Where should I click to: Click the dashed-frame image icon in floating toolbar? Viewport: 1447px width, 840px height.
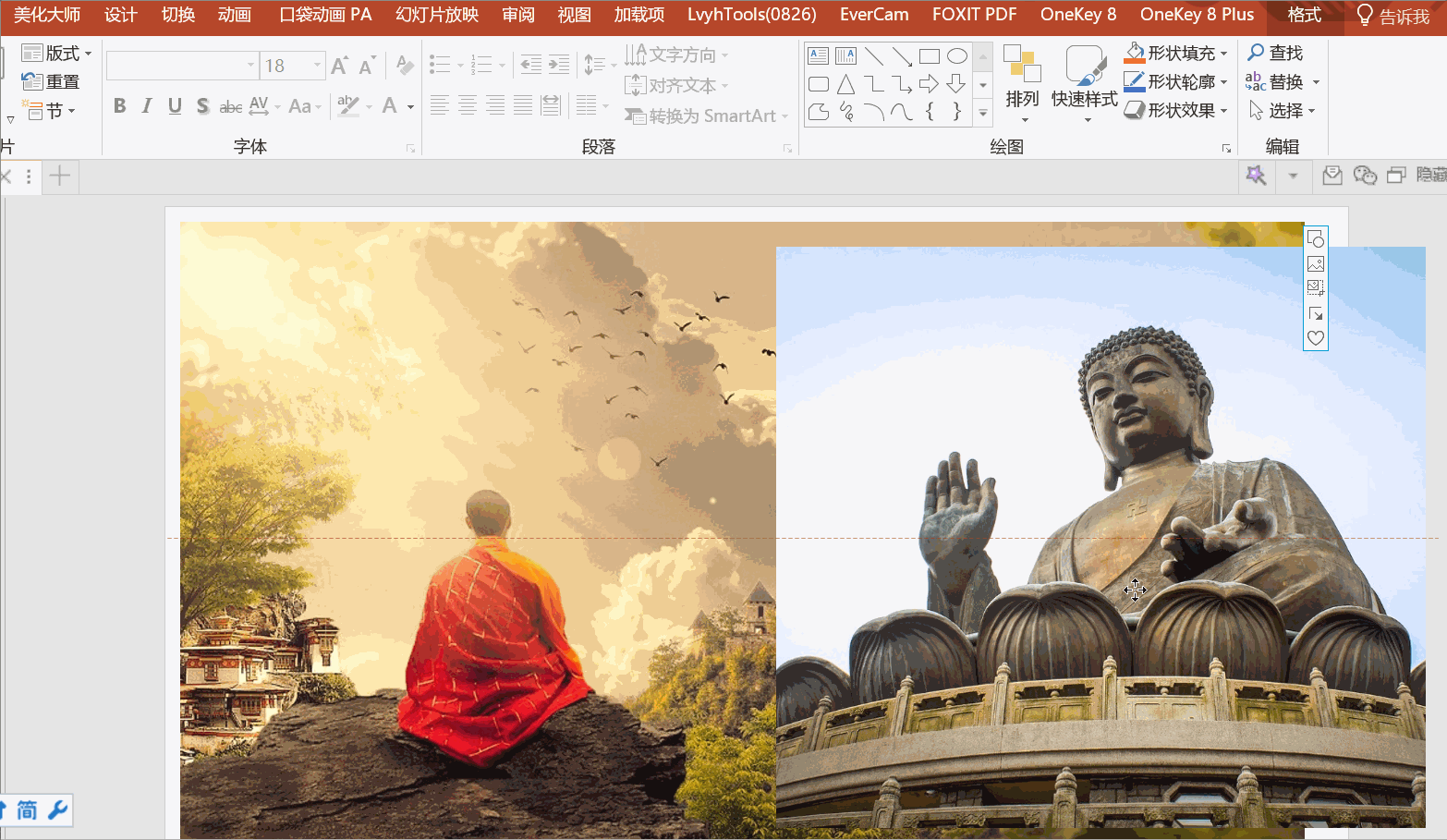pyautogui.click(x=1316, y=288)
